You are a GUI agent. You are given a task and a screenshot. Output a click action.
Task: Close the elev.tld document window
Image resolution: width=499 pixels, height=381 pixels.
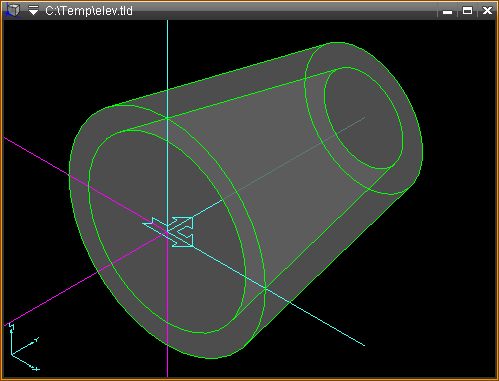point(487,11)
